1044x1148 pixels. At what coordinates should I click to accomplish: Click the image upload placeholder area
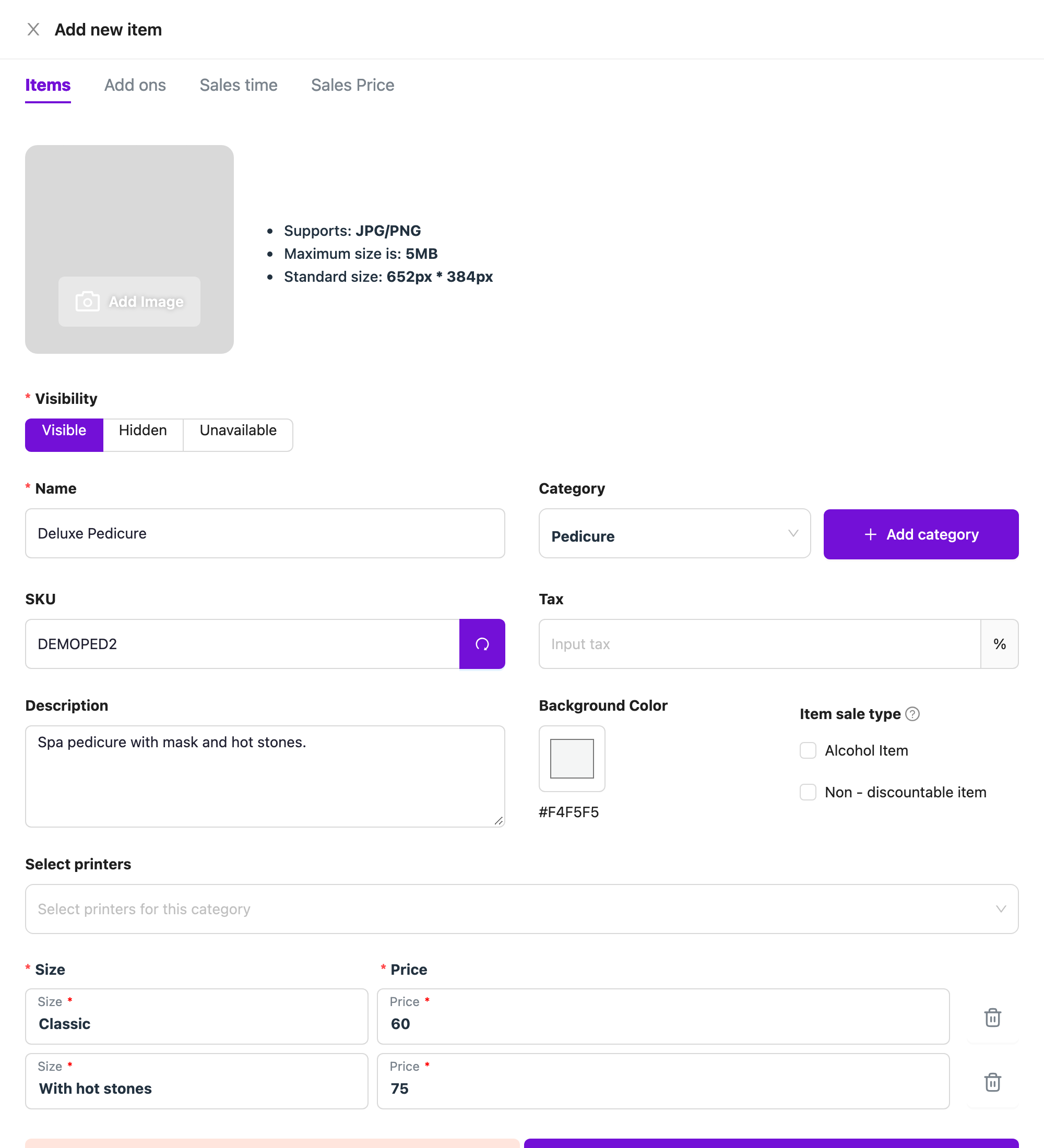pyautogui.click(x=129, y=249)
